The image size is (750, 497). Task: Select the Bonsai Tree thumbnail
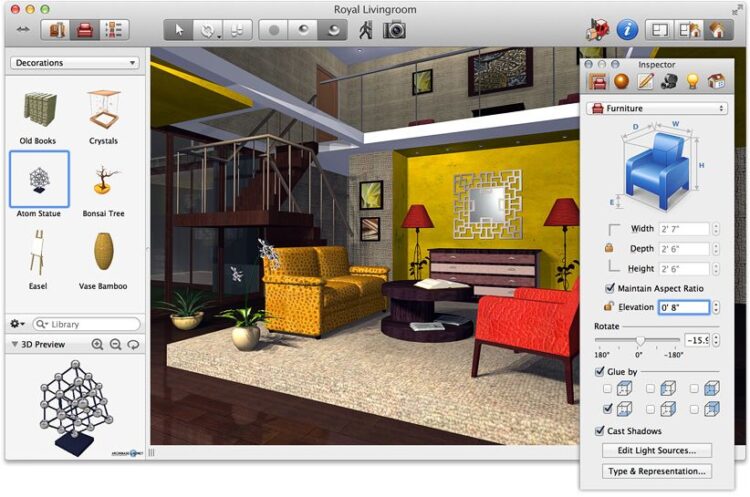pyautogui.click(x=102, y=180)
